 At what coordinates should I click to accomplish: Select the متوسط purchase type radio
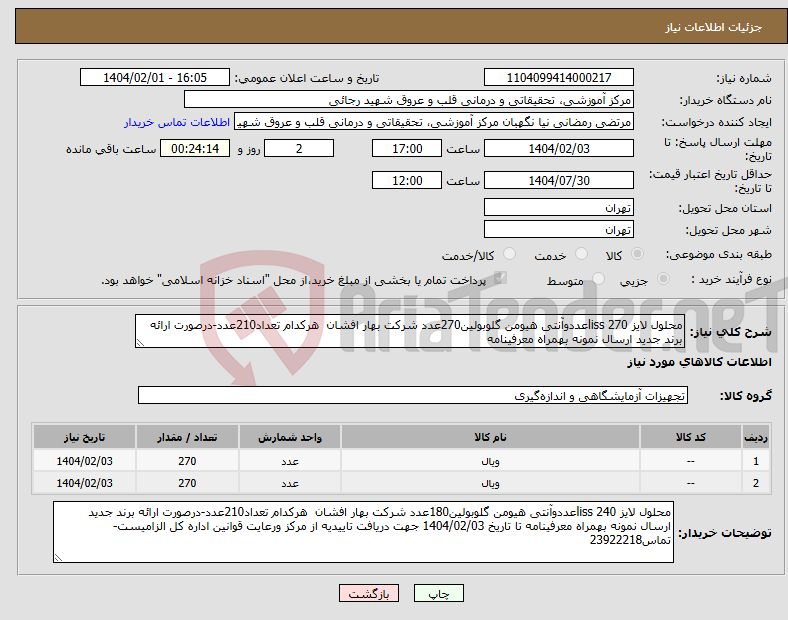pos(599,279)
